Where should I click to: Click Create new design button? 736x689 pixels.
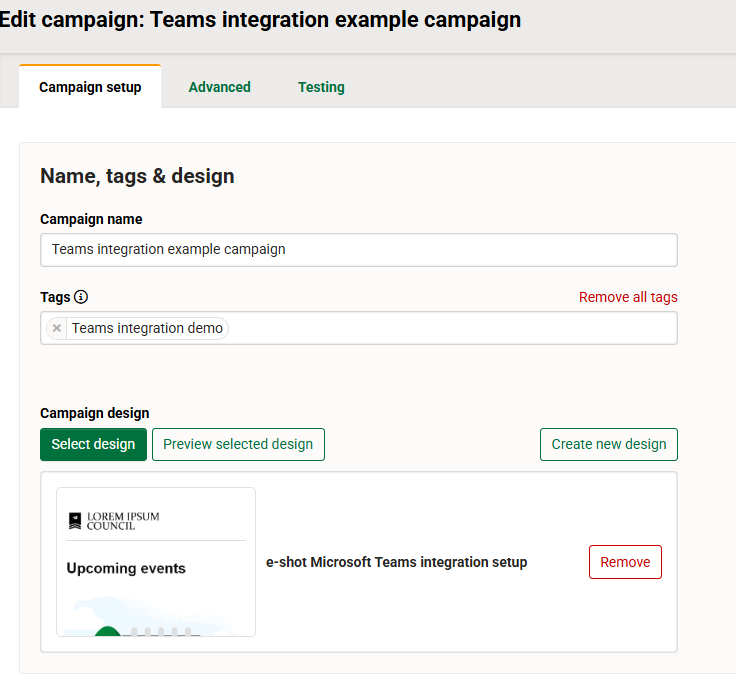(x=609, y=444)
